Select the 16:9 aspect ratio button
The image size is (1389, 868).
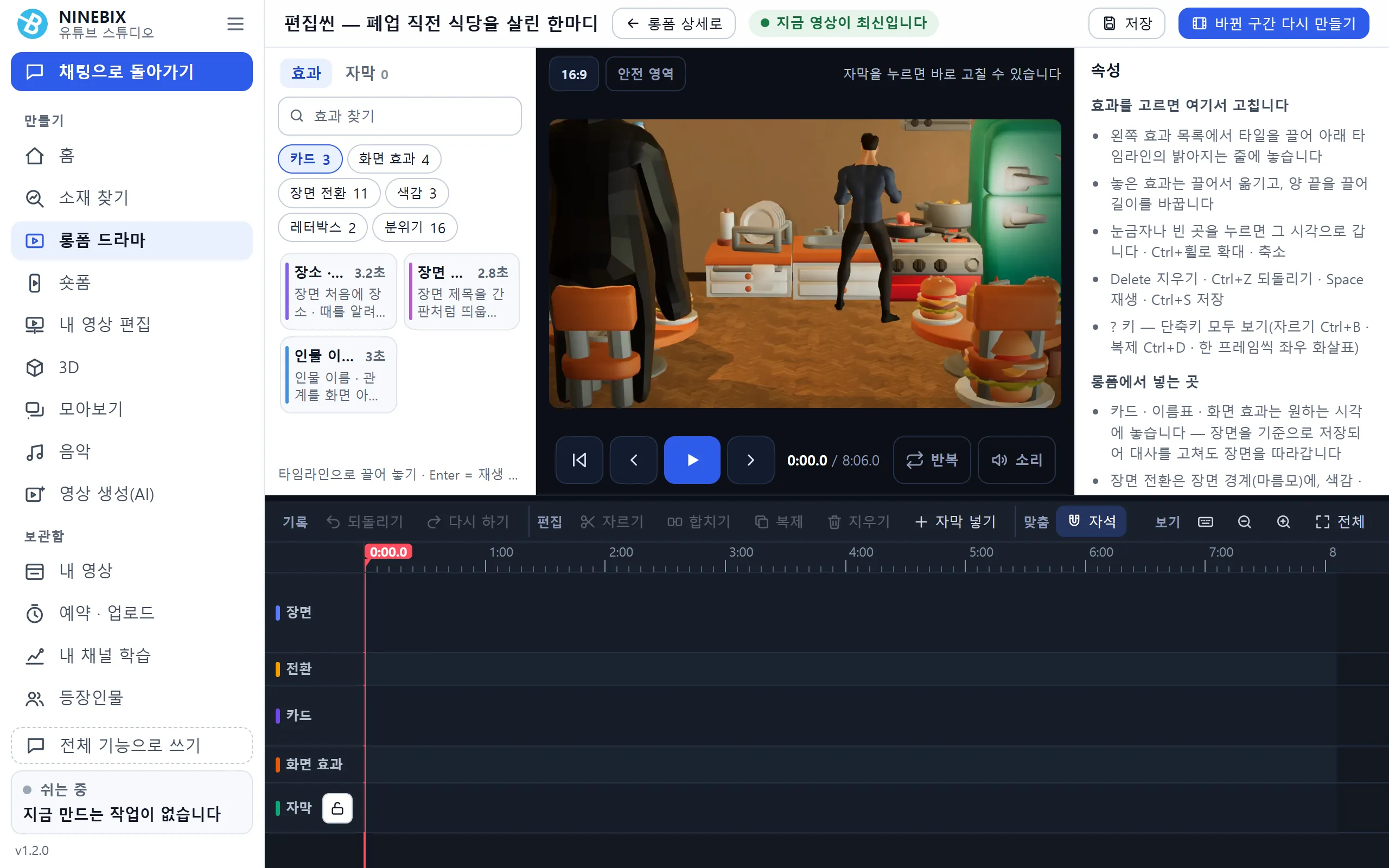[x=574, y=74]
